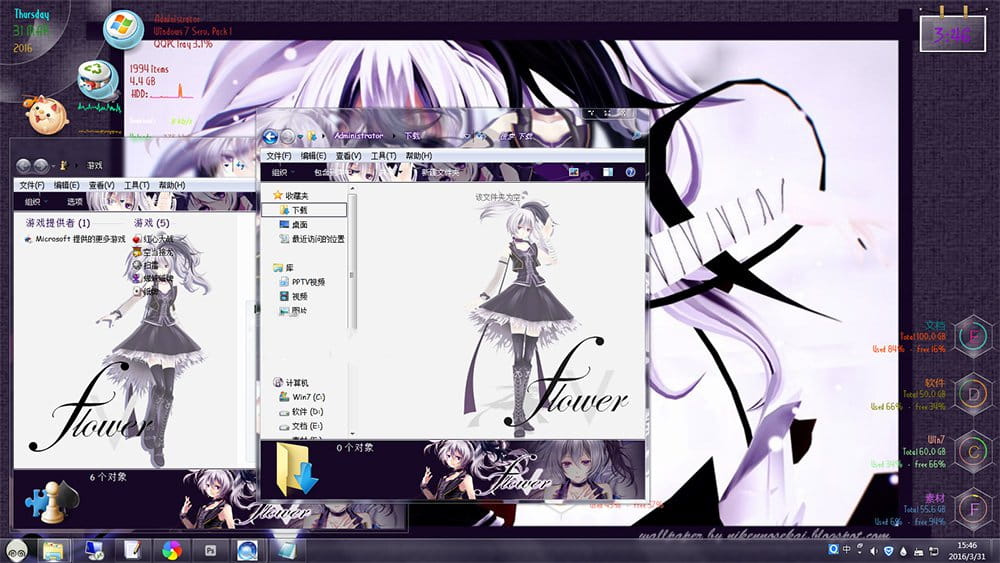The image size is (1000, 563).
Task: Click search box in 下载 window
Action: 568,136
